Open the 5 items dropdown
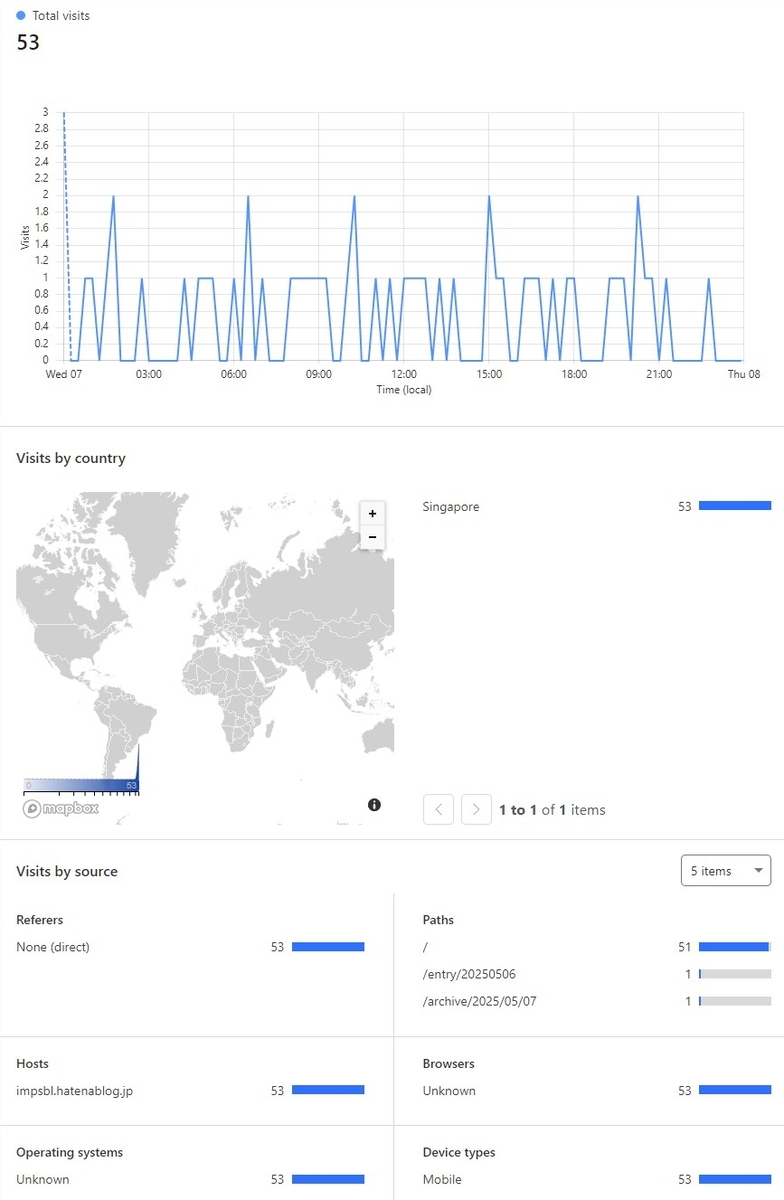Viewport: 784px width, 1200px height. click(725, 871)
